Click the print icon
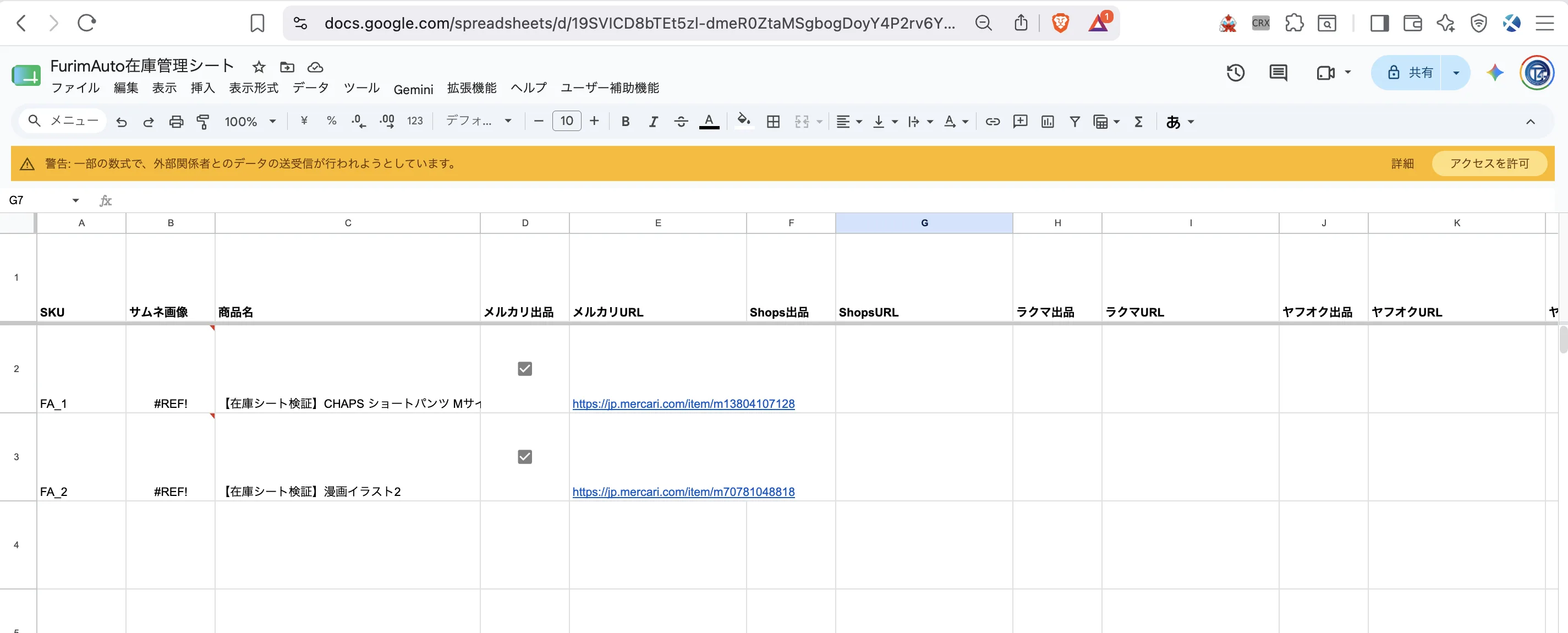This screenshot has width=1568, height=633. pos(176,122)
